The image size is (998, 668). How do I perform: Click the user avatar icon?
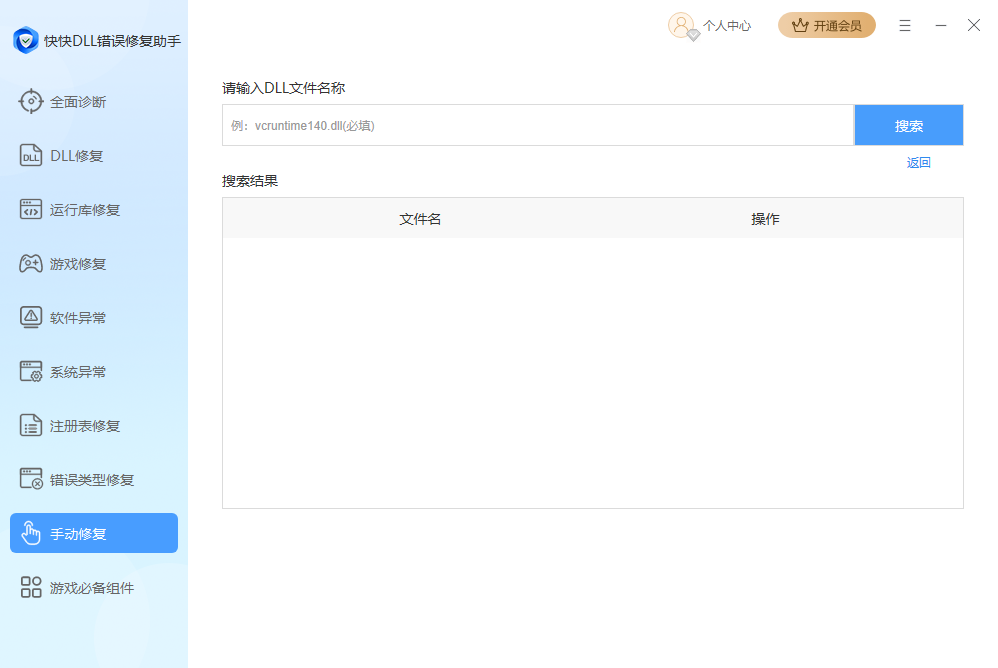click(x=681, y=25)
